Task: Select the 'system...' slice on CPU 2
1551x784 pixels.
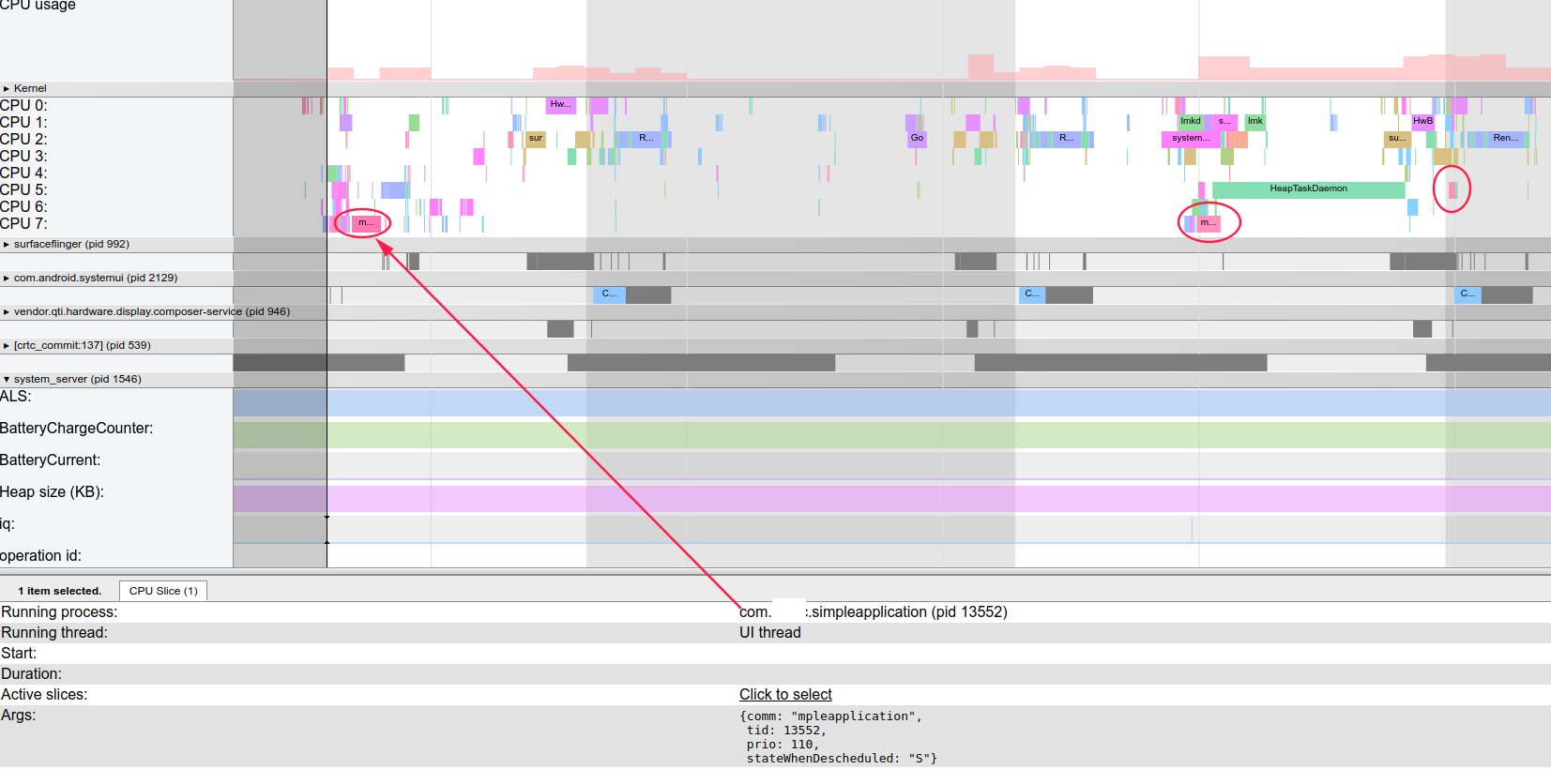Action: coord(1190,139)
